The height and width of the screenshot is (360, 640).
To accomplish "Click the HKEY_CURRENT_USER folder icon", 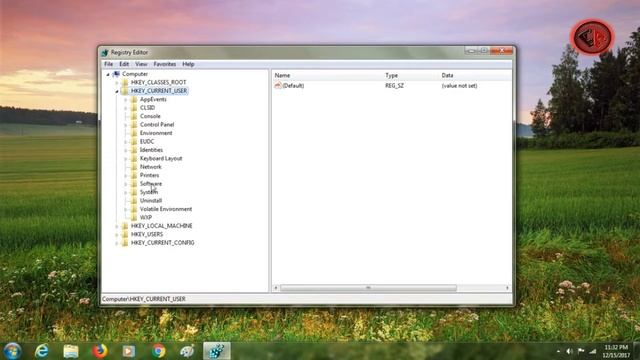I will click(125, 91).
